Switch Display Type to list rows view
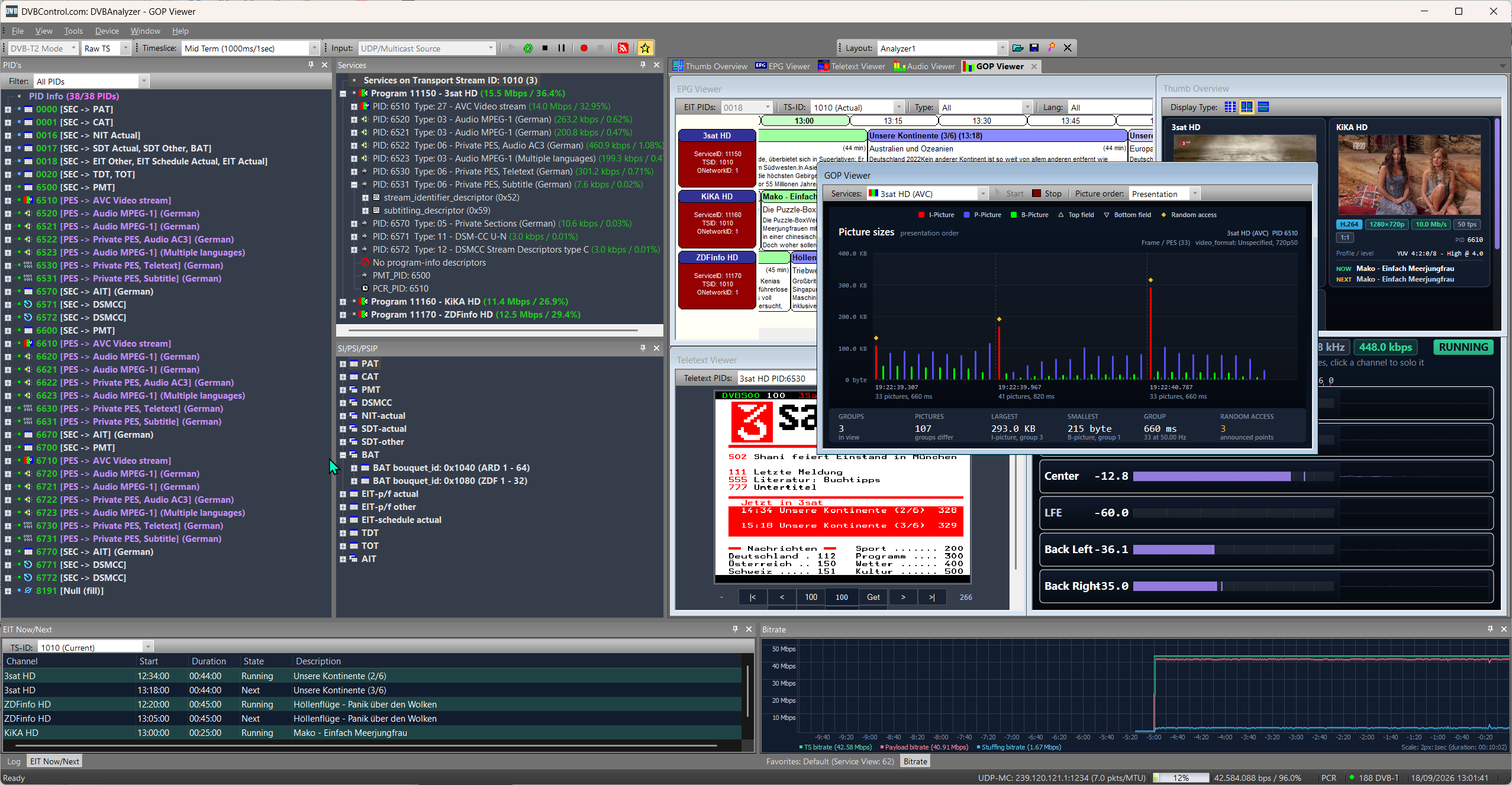 (x=1263, y=107)
